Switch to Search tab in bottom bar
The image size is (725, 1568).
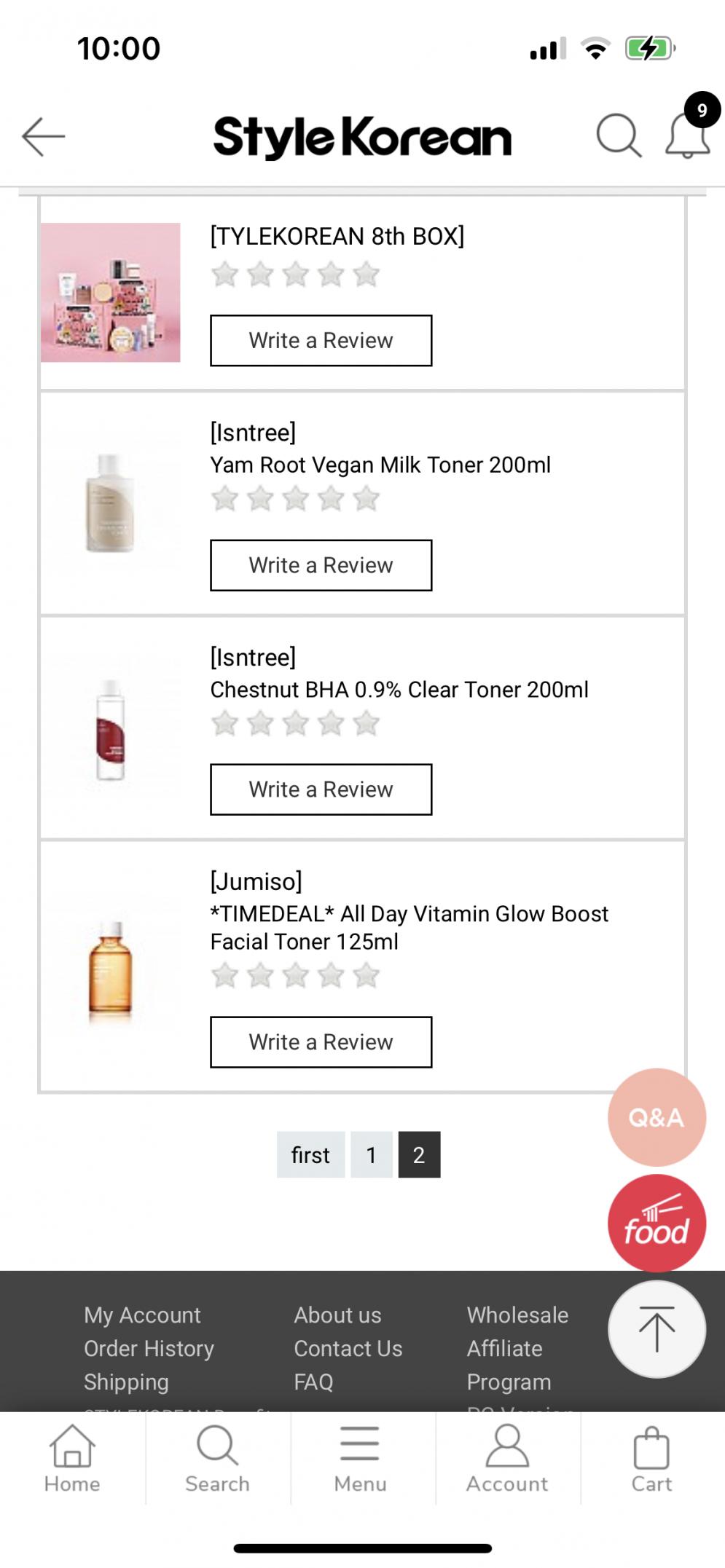coord(217,1459)
